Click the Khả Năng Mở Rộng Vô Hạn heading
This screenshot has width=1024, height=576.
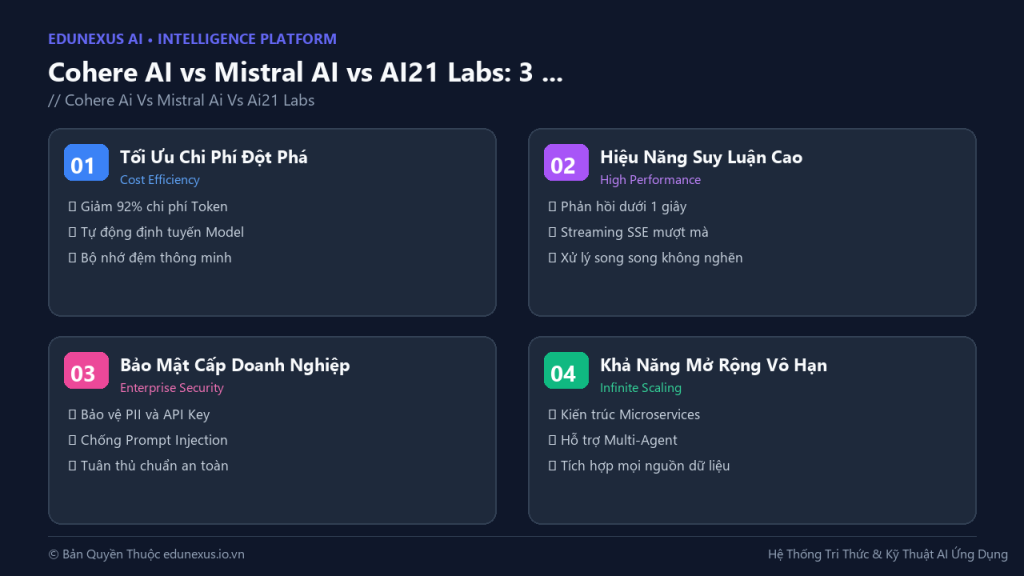(714, 365)
